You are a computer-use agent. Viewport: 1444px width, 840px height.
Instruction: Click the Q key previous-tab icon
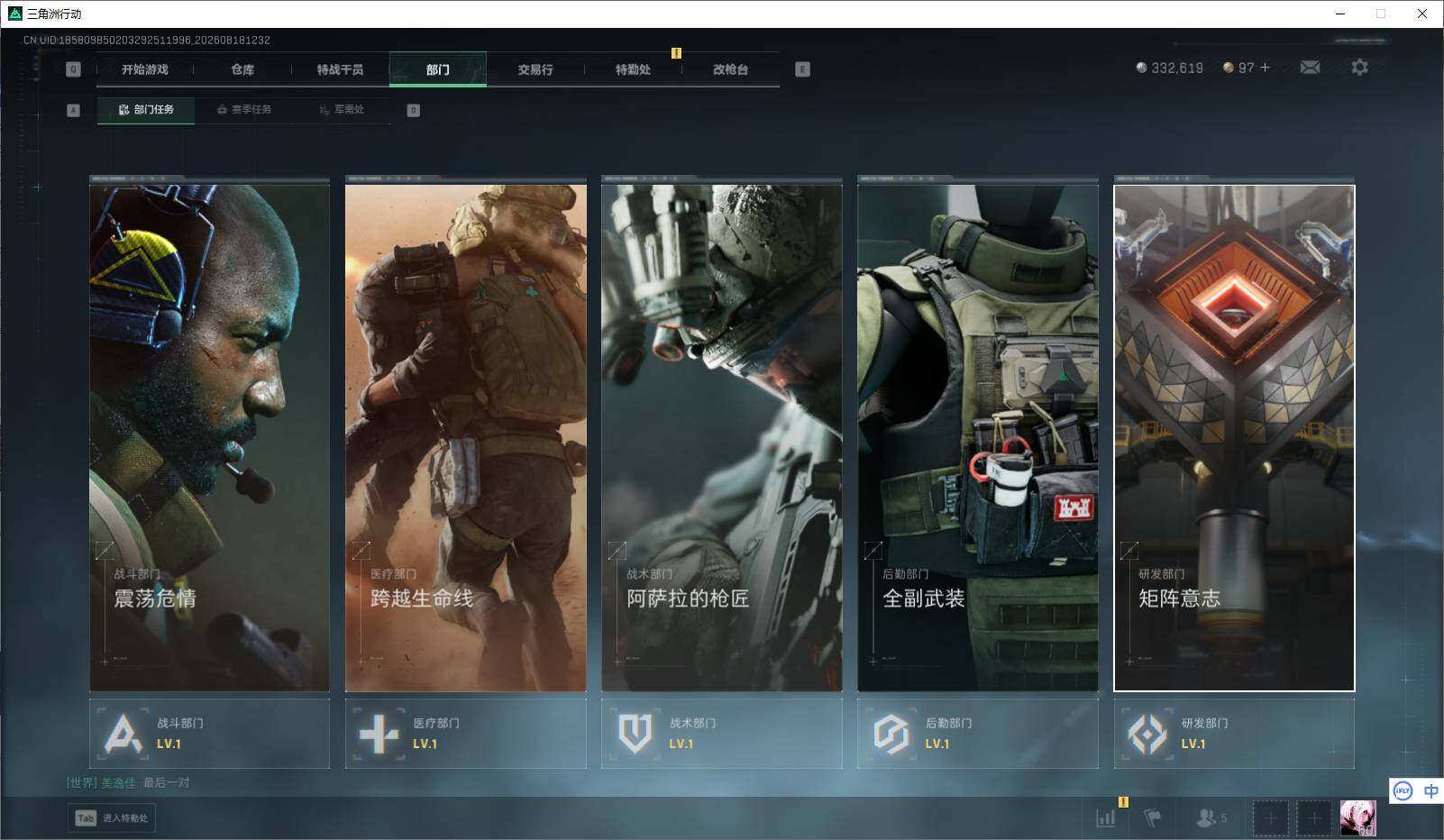74,69
